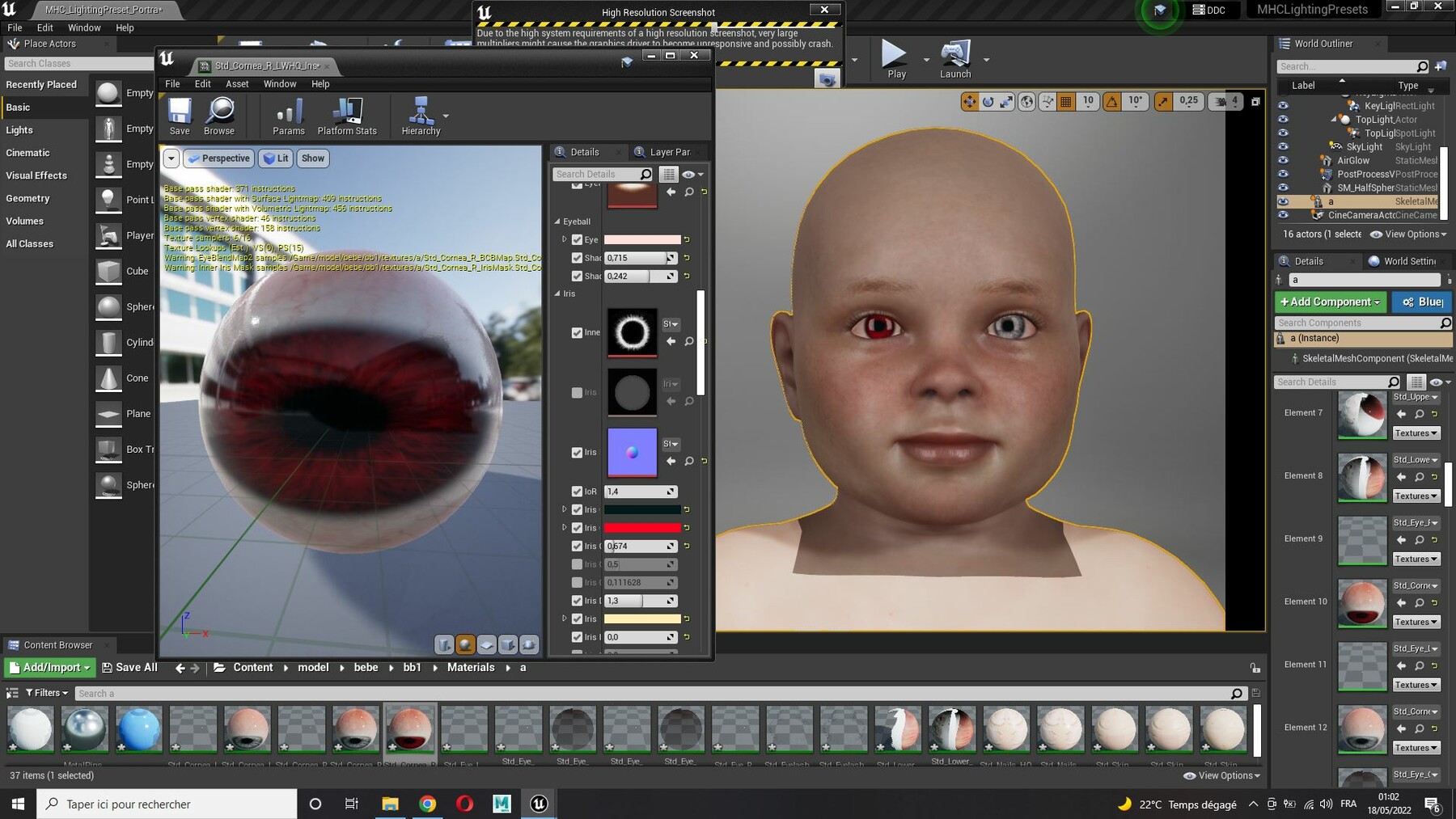This screenshot has width=1456, height=819.
Task: Show Platform Stats
Action: pos(347,116)
